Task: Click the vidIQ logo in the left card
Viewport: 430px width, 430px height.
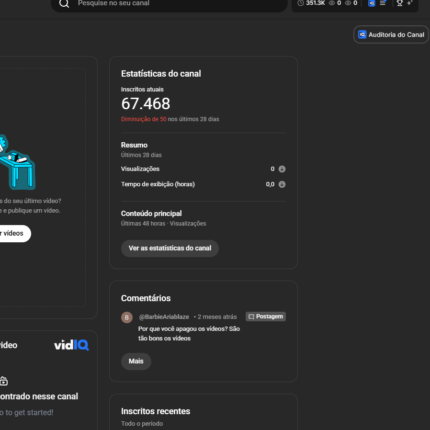Action: [x=71, y=345]
